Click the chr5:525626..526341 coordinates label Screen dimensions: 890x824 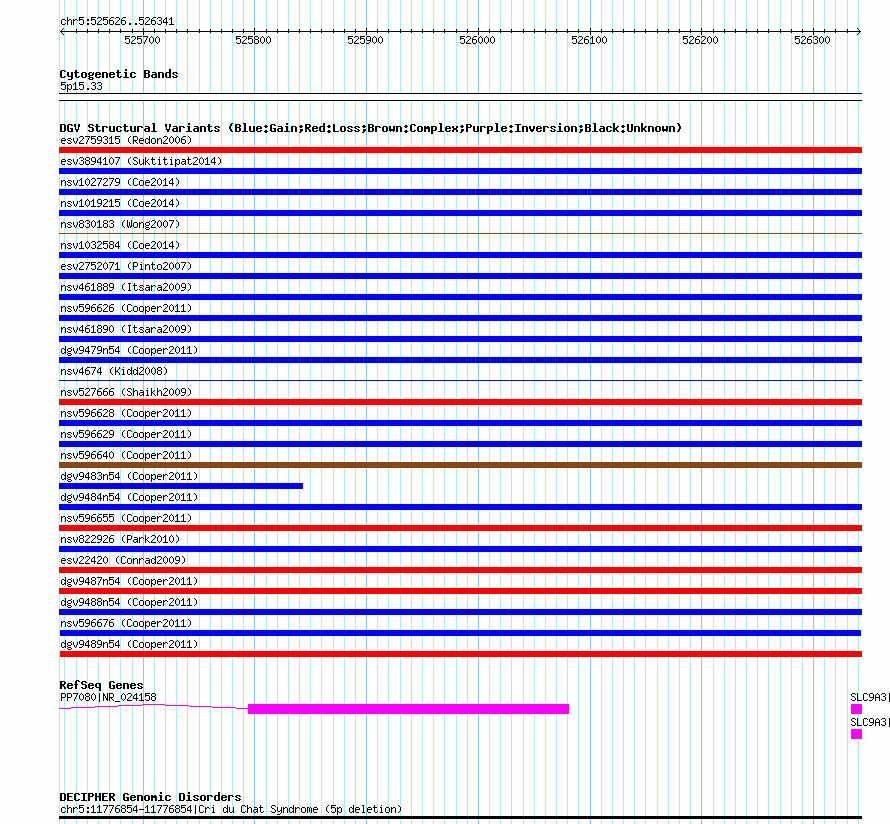(117, 22)
